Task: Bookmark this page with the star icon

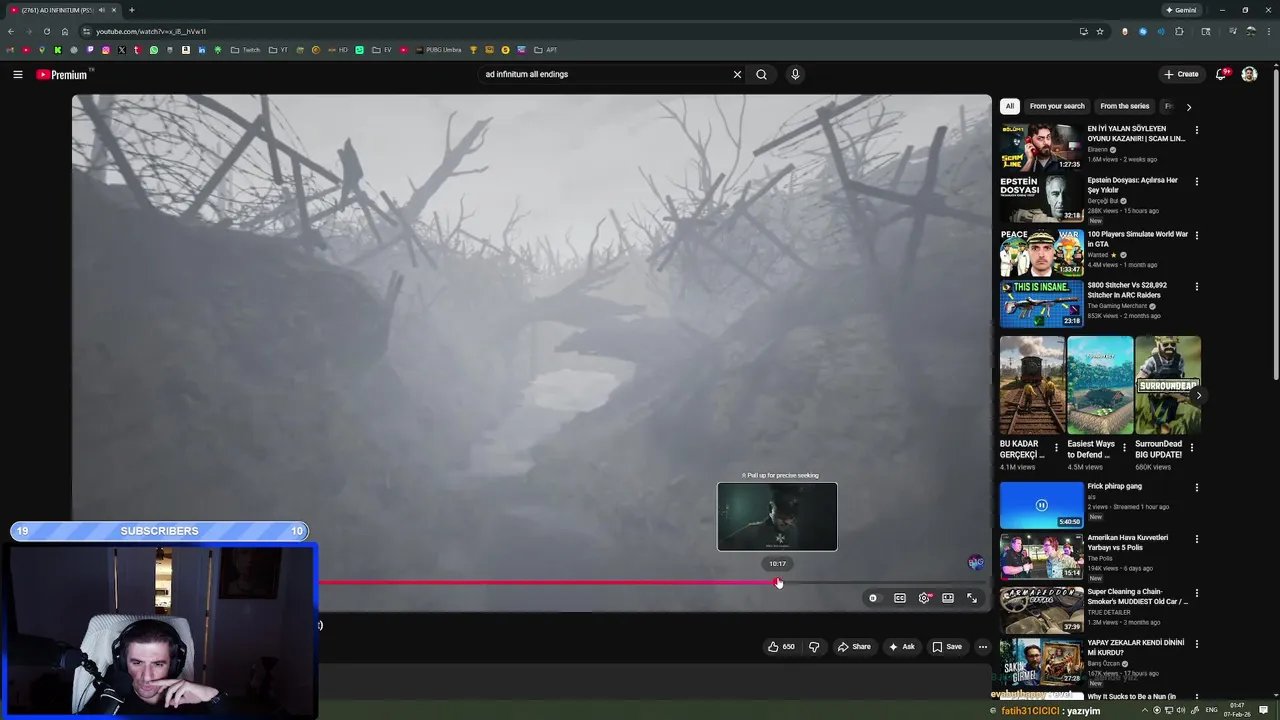Action: tap(1100, 31)
